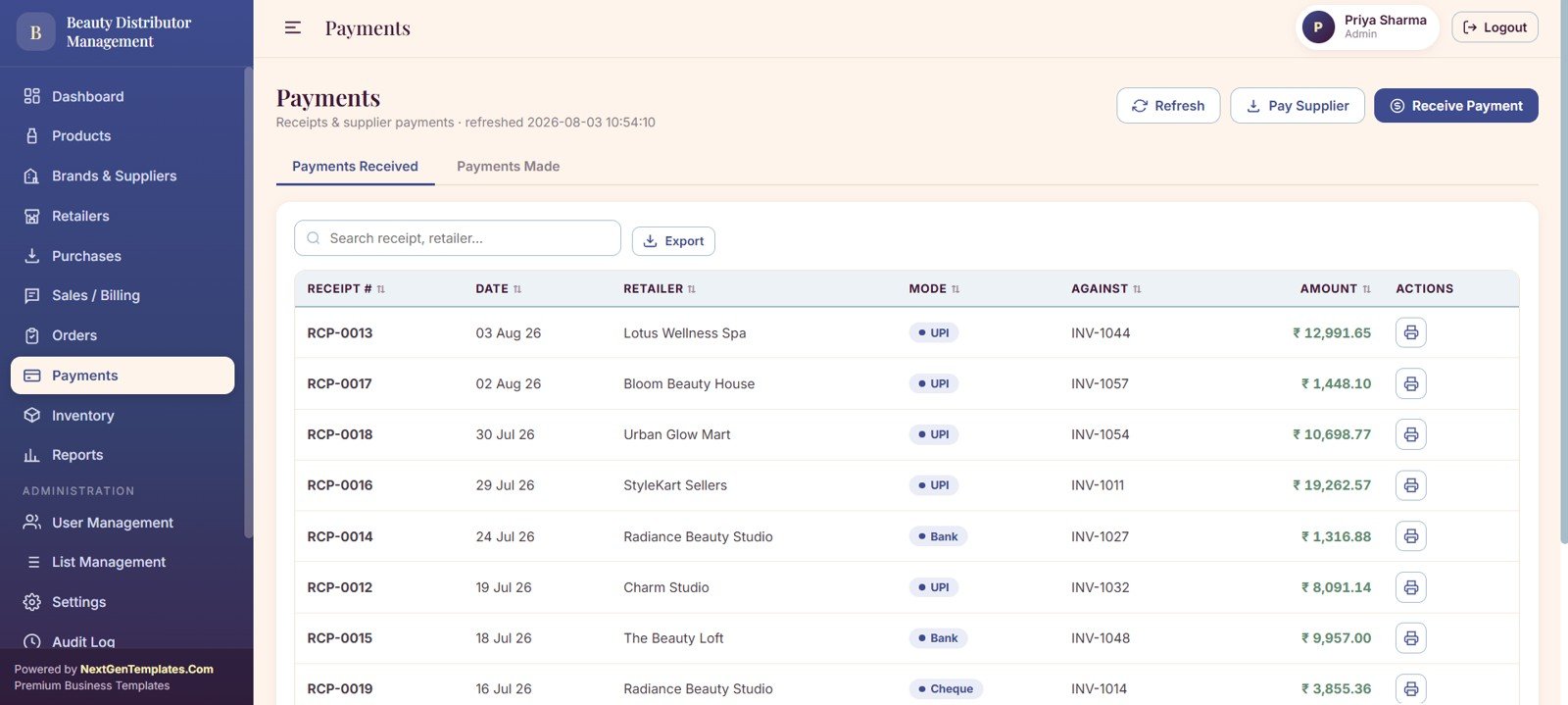Screen dimensions: 1568x705
Task: Toggle the sidebar hamburger menu icon
Action: (293, 27)
